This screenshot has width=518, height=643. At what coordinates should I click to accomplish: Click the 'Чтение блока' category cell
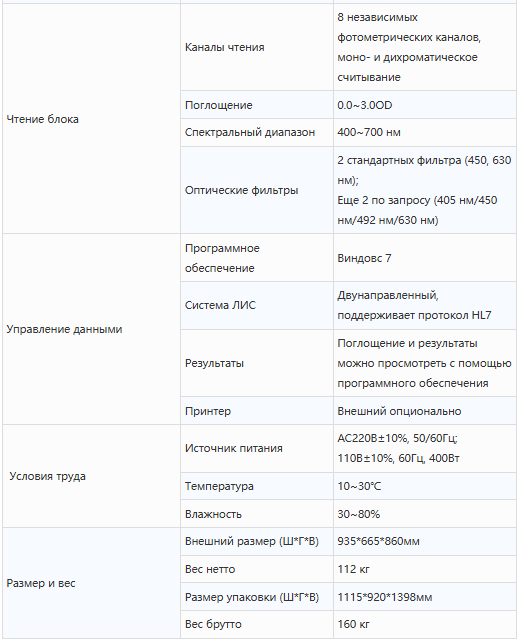91,119
